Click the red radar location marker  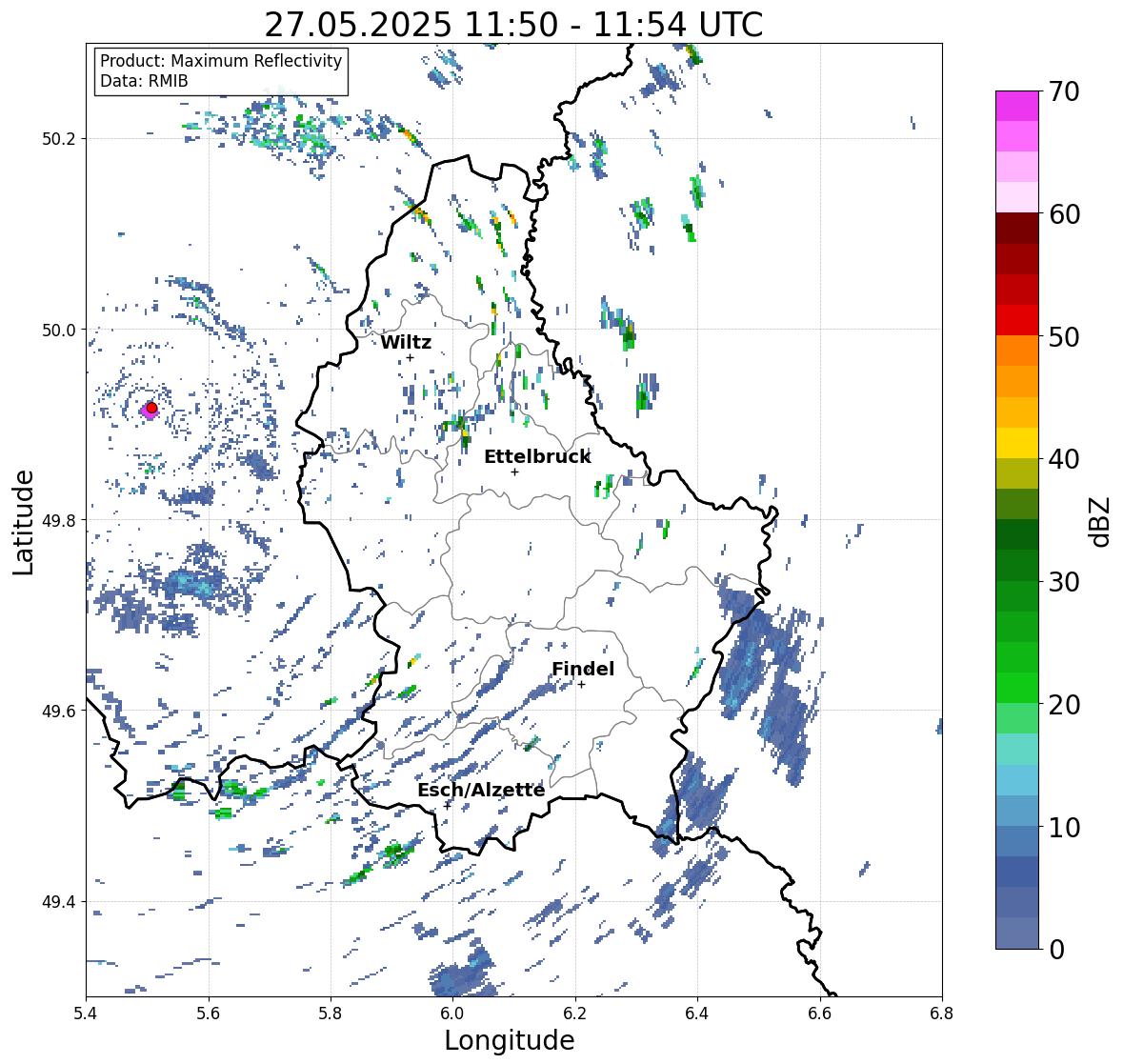151,408
